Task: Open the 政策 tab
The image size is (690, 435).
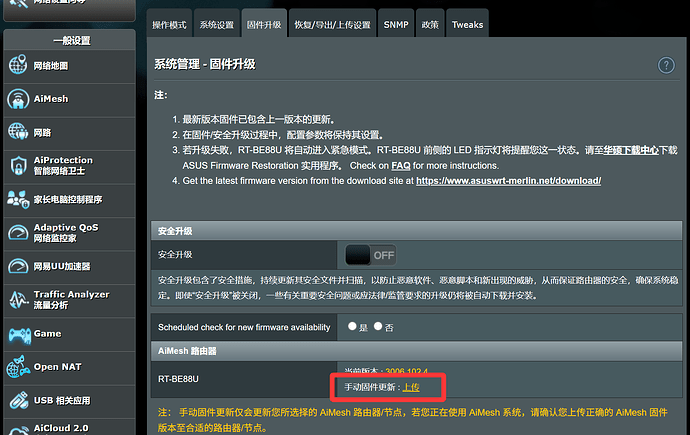Action: click(x=430, y=25)
